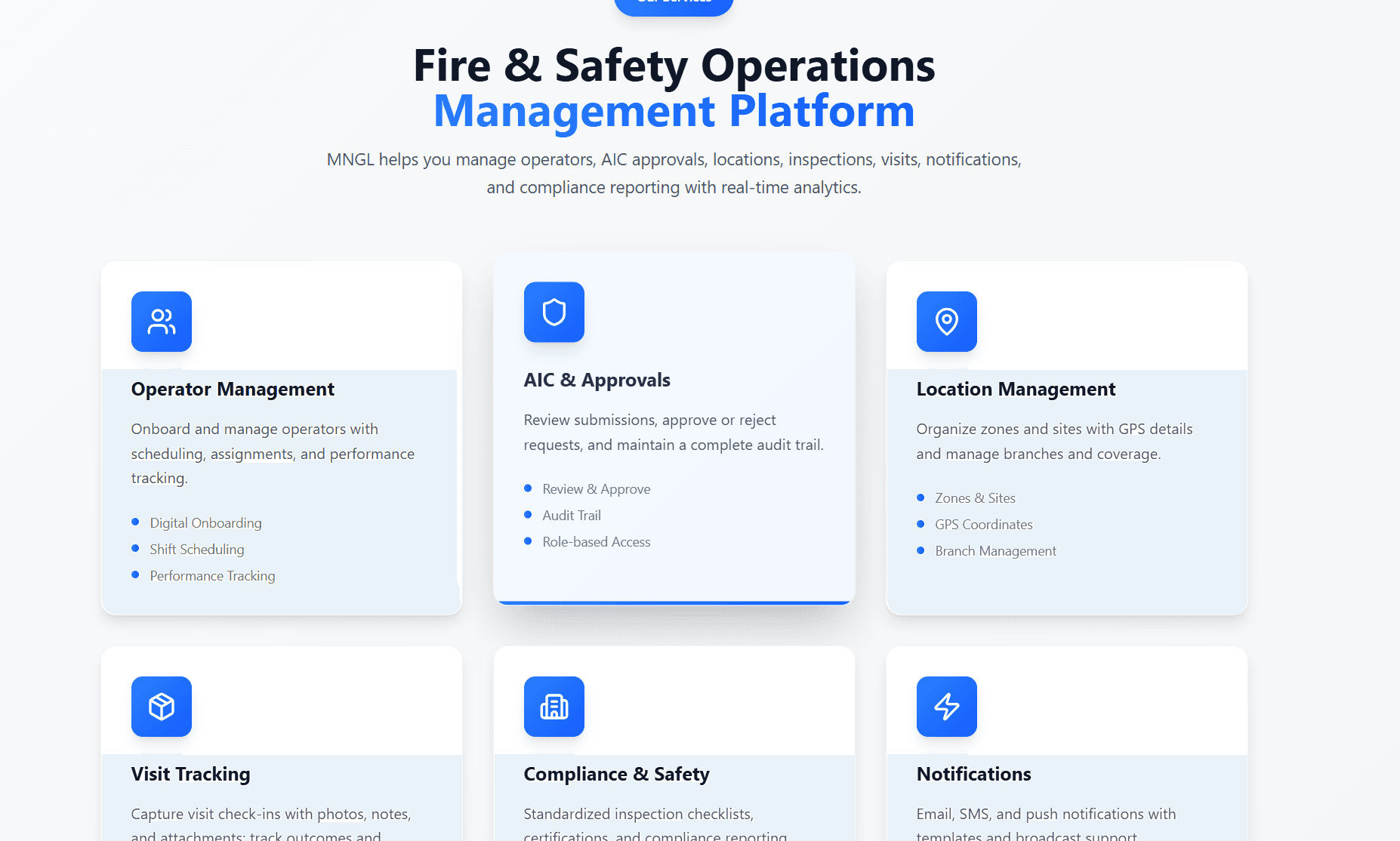Viewport: 1400px width, 841px height.
Task: Click the Notifications card heading
Action: point(973,774)
